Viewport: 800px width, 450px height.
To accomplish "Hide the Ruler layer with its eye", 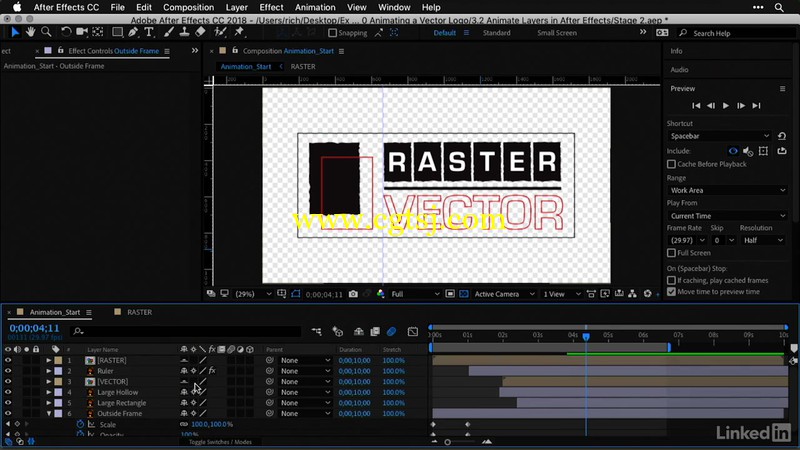I will pos(8,371).
